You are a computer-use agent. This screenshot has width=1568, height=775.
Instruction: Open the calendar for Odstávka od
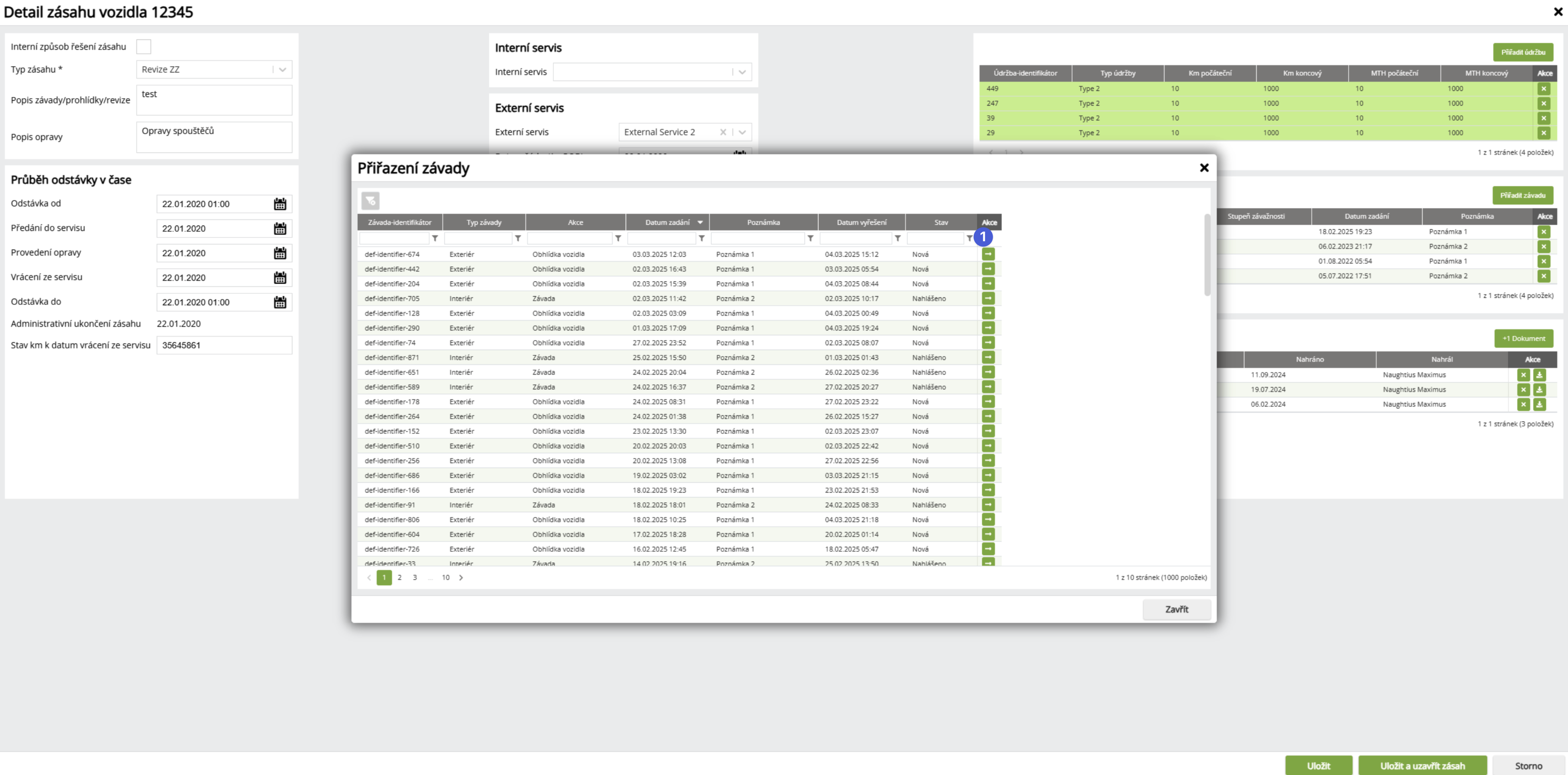pos(280,204)
